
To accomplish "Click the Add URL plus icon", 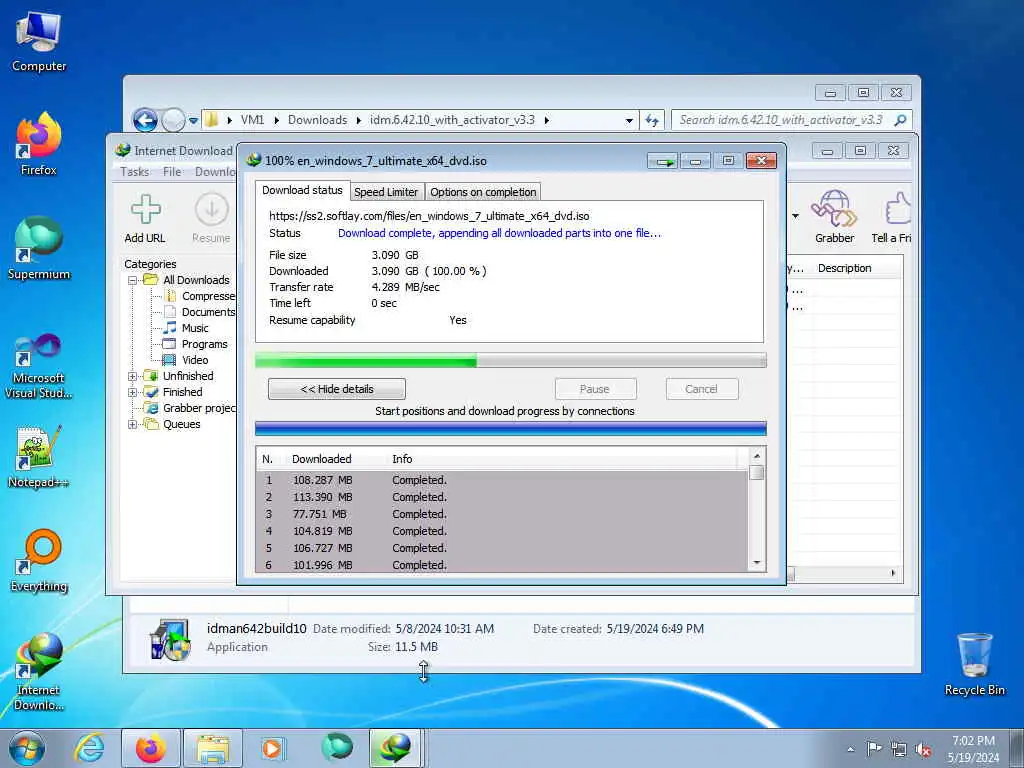I will (146, 210).
